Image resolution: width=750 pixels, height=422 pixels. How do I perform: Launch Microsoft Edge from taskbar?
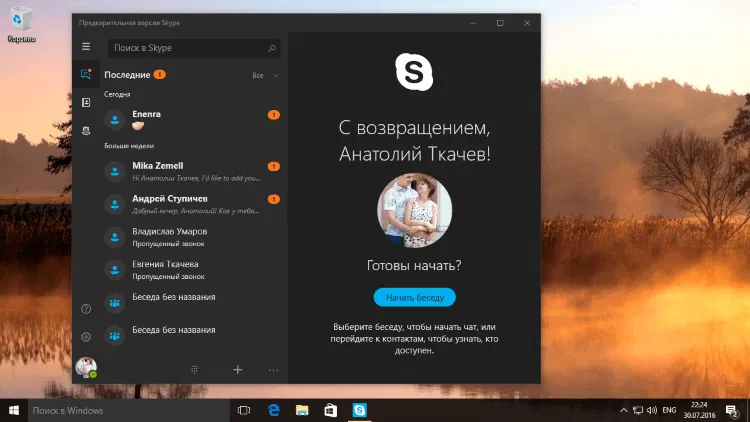[x=274, y=410]
